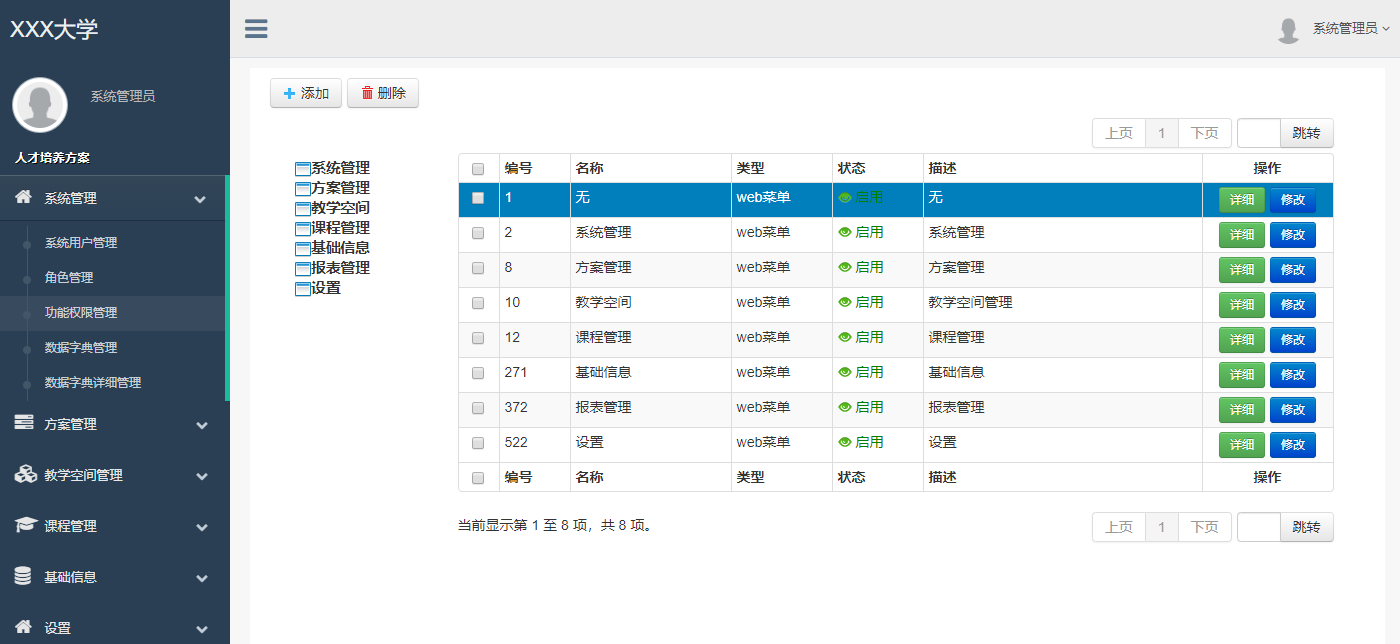This screenshot has width=1400, height=644.
Task: Click the eye status icon in 系统管理 row
Action: pos(845,232)
